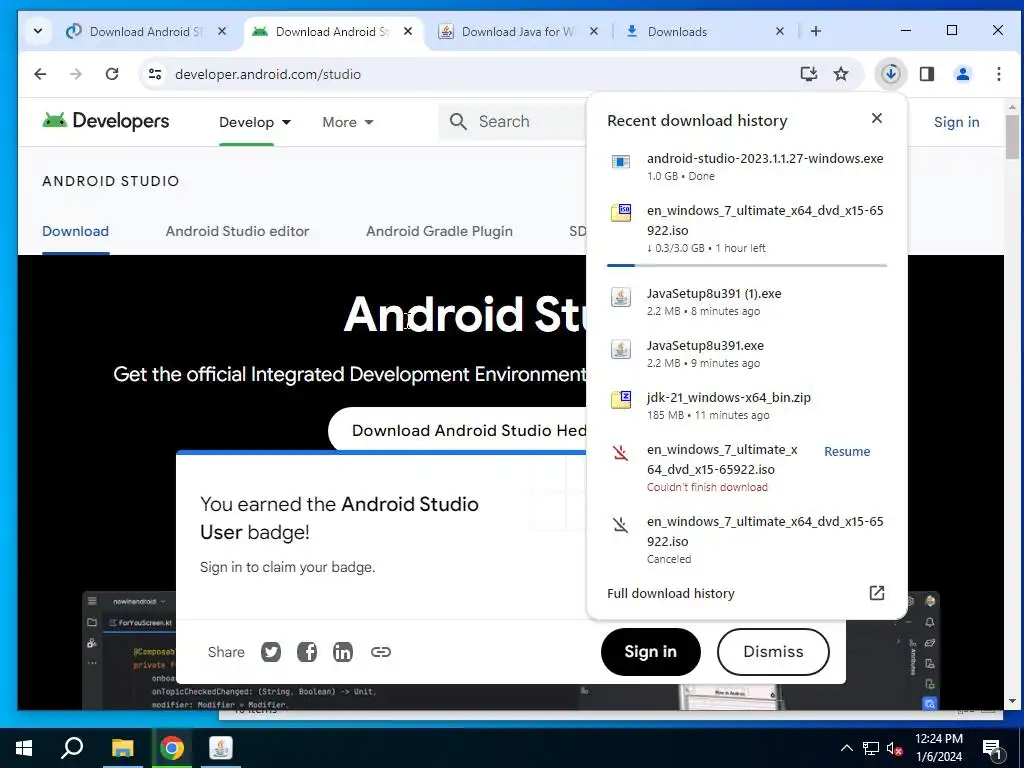The image size is (1024, 768).
Task: Reload the current page
Action: point(112,74)
